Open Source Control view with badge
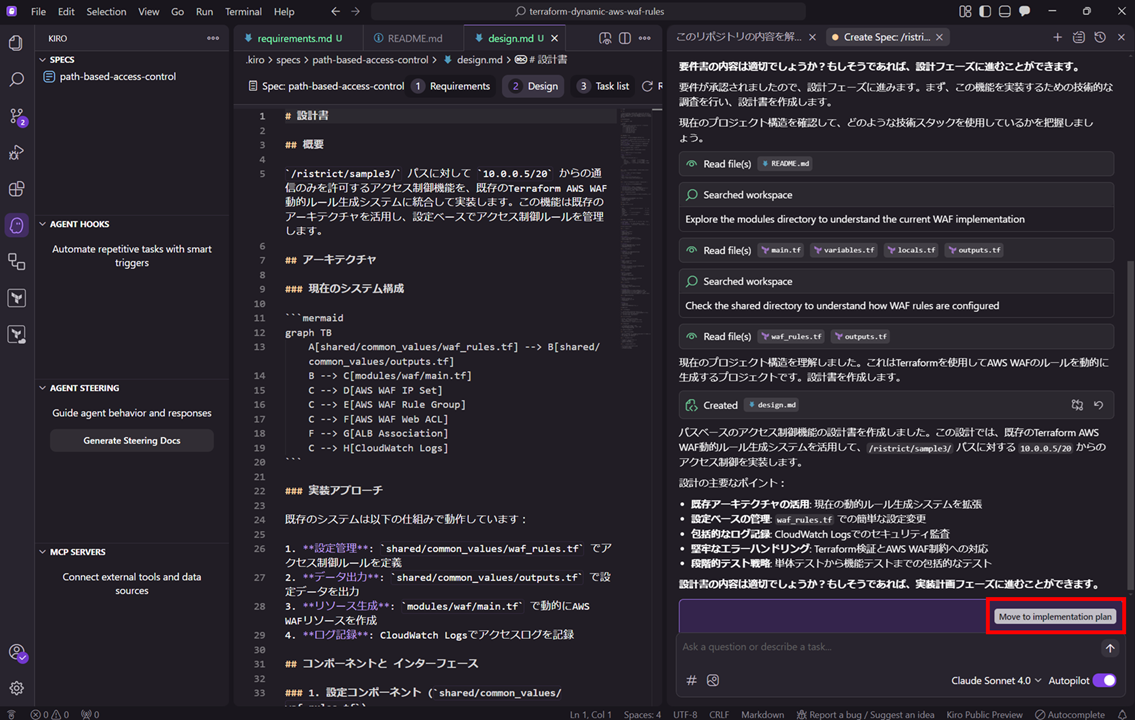 (x=16, y=116)
